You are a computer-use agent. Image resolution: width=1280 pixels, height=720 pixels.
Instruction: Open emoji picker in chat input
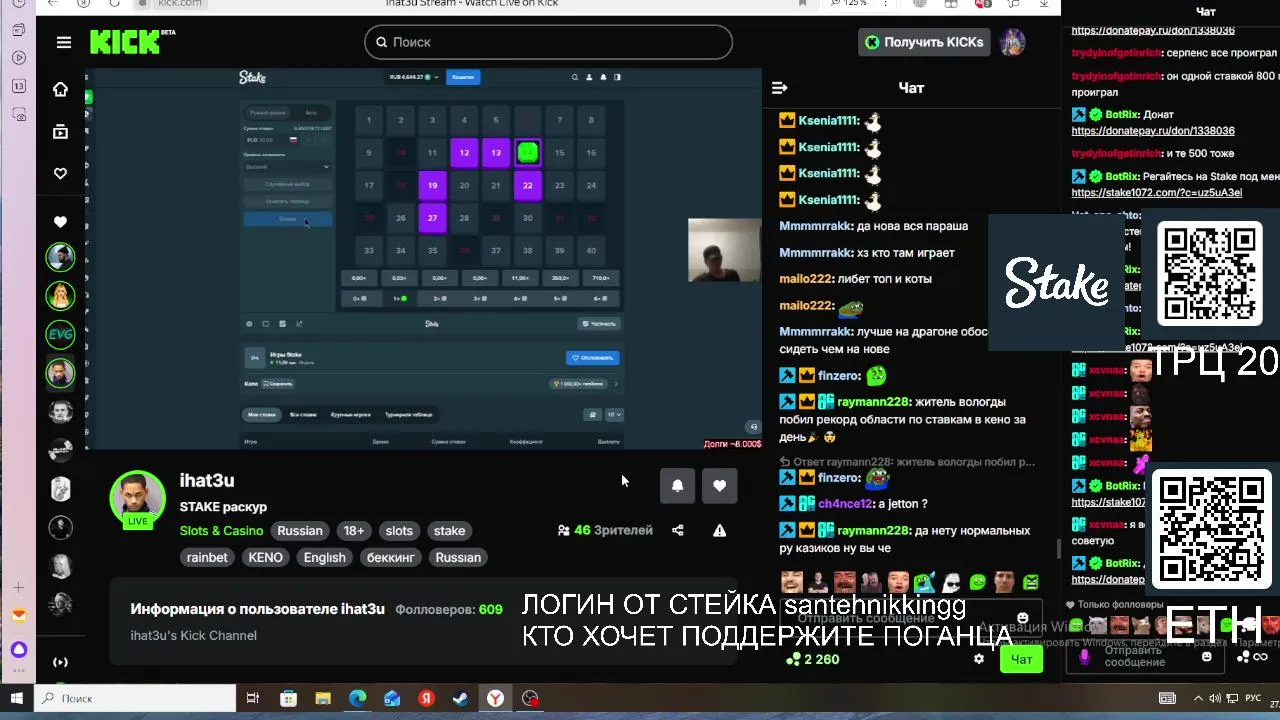point(1022,619)
